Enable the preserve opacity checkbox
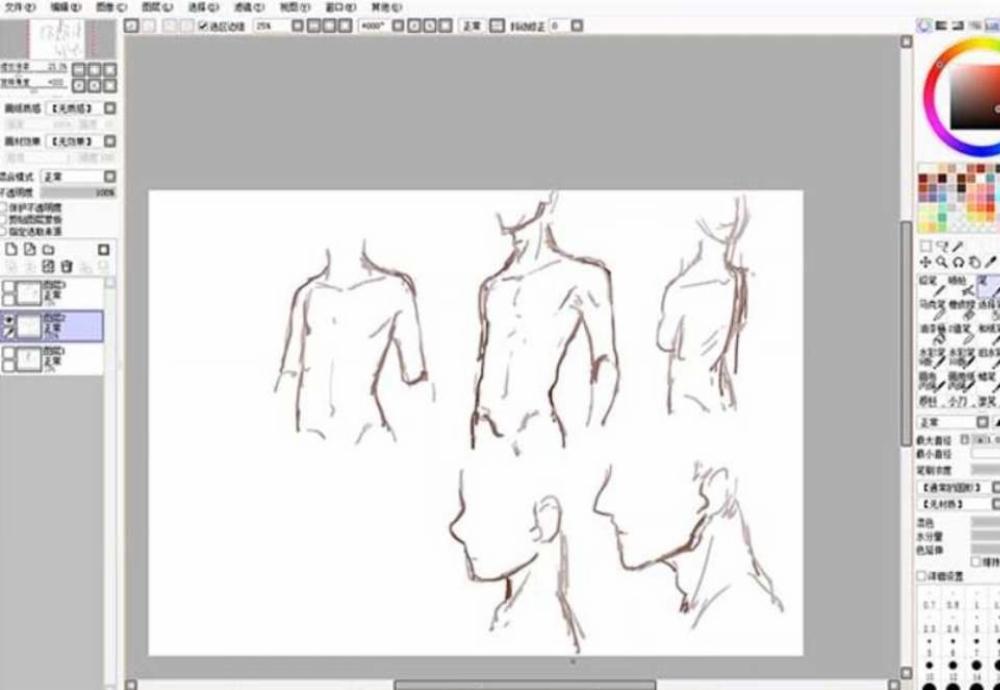The height and width of the screenshot is (690, 1000). 4,208
